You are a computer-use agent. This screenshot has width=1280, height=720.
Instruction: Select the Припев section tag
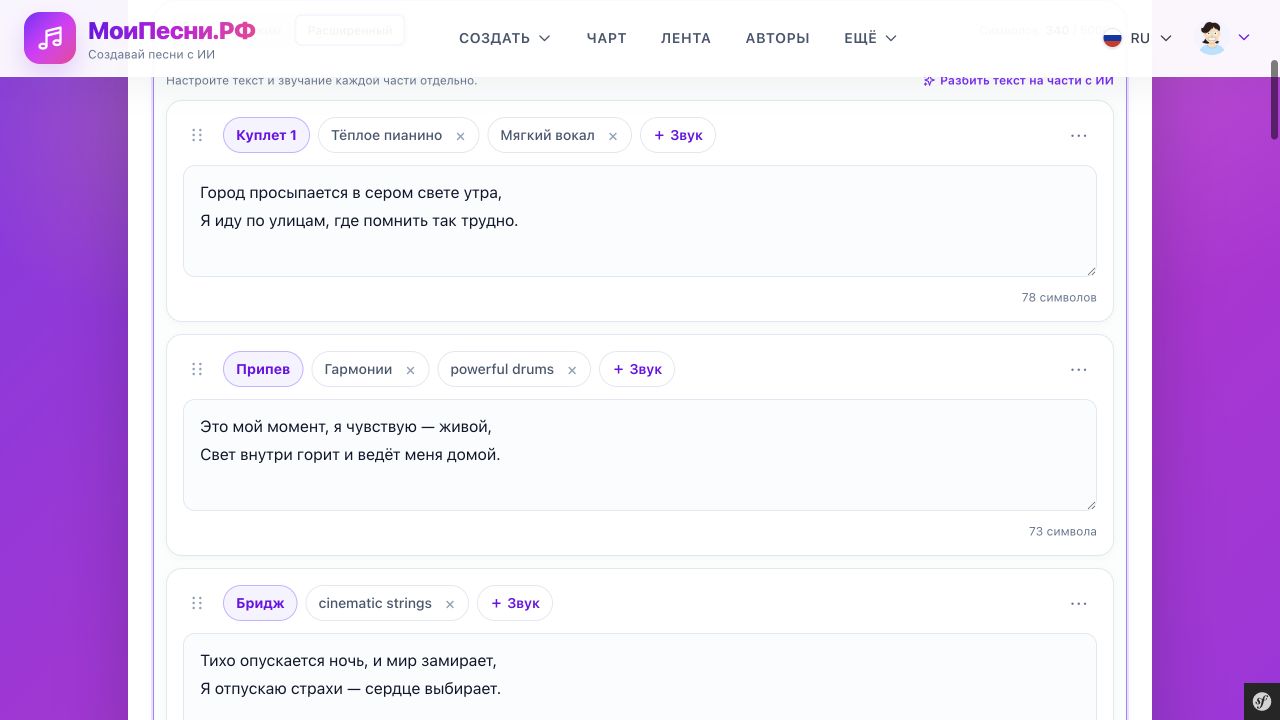pyautogui.click(x=263, y=369)
